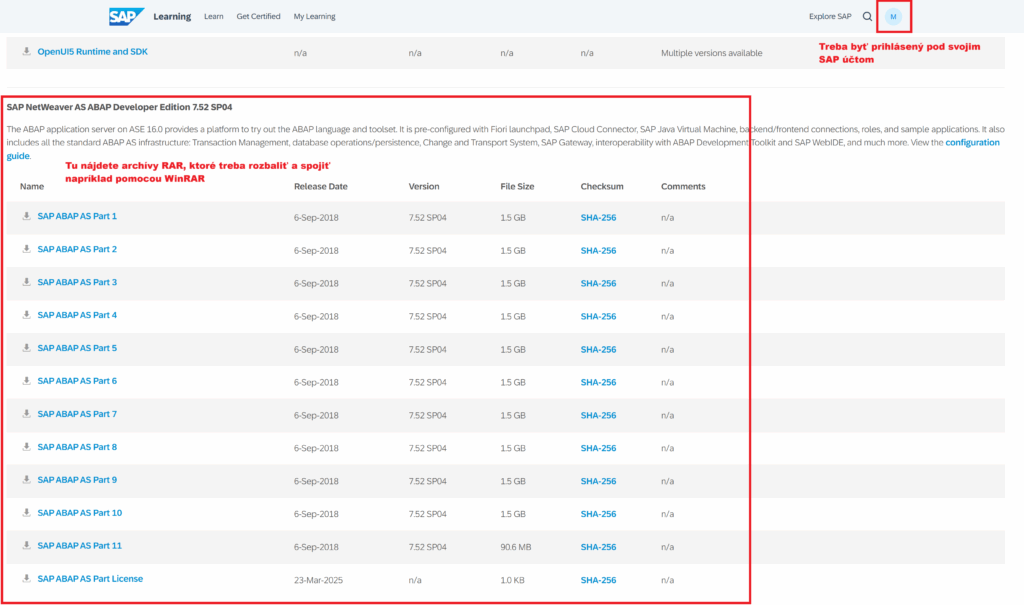Open SHA-256 checksum for Part 4

(598, 316)
